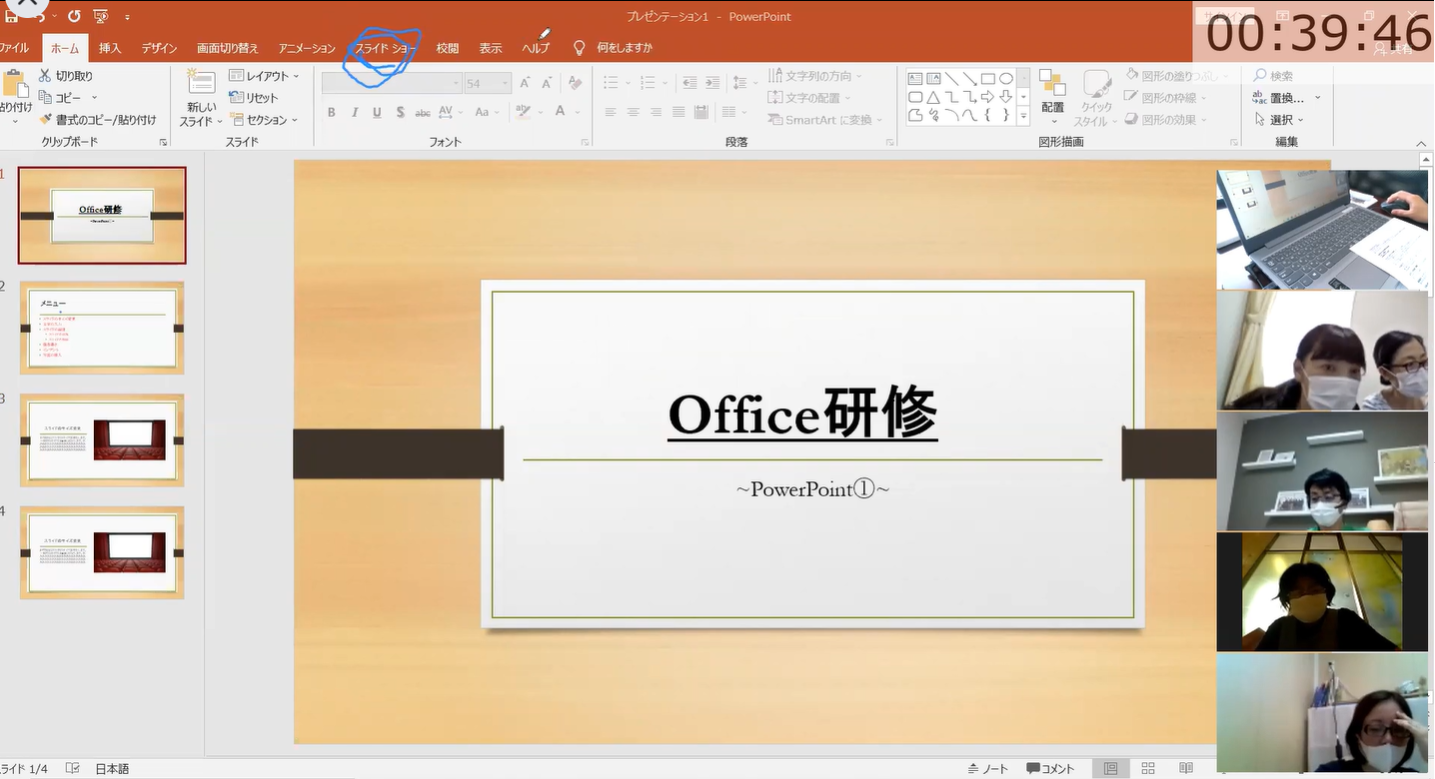The width and height of the screenshot is (1435, 779).
Task: Click the 共有 share button
Action: [x=1395, y=48]
